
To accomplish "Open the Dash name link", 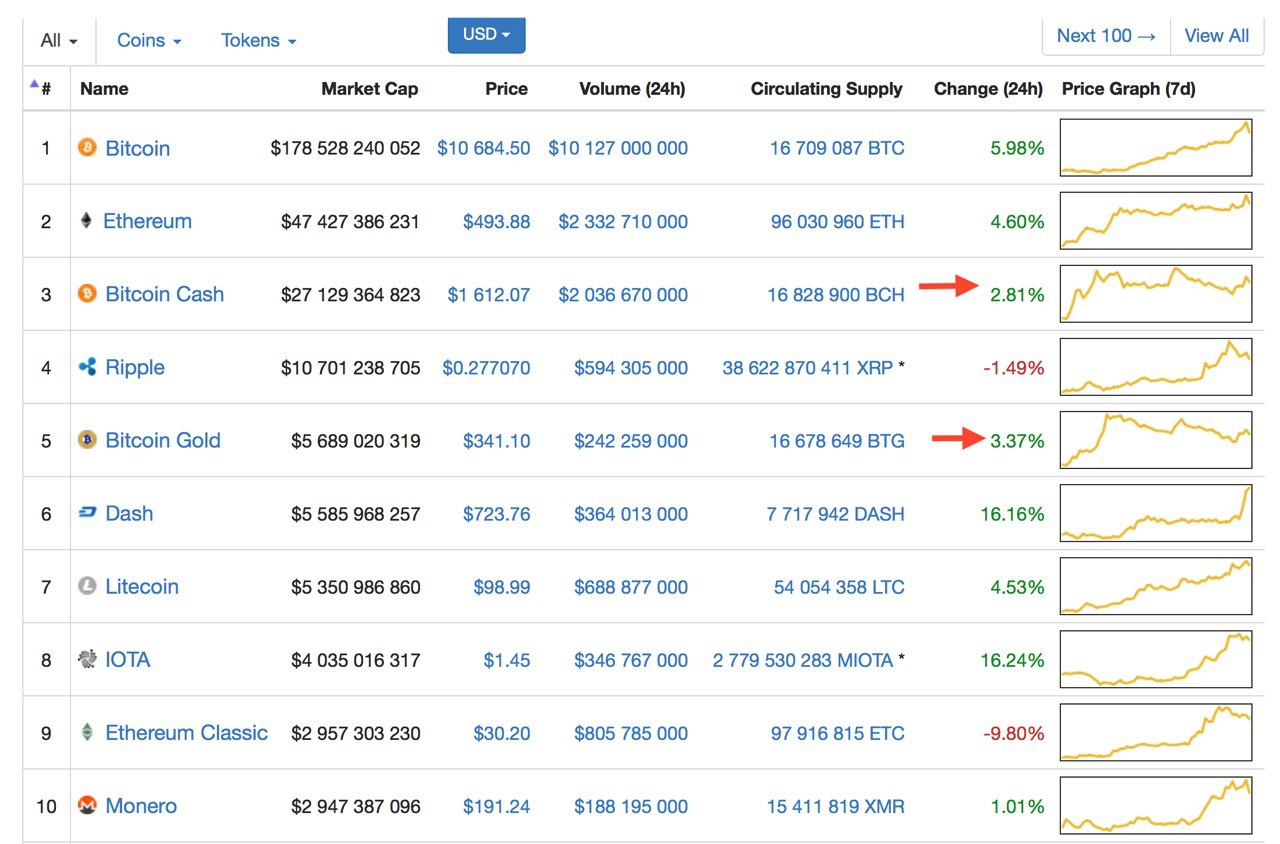I will [x=130, y=513].
